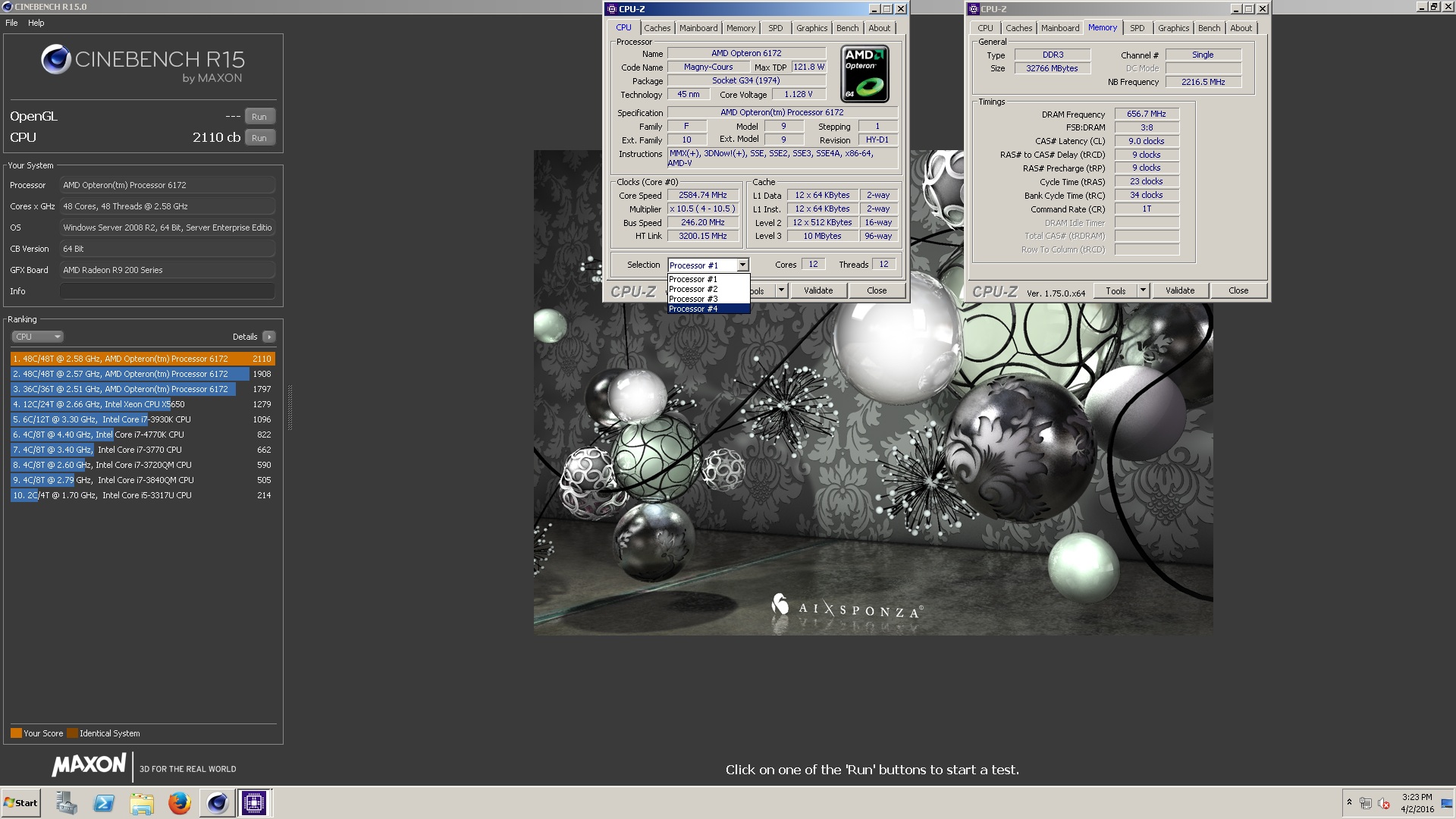Viewport: 1456px width, 819px height.
Task: Select the Core i7-3720QM ranking row
Action: pyautogui.click(x=143, y=465)
